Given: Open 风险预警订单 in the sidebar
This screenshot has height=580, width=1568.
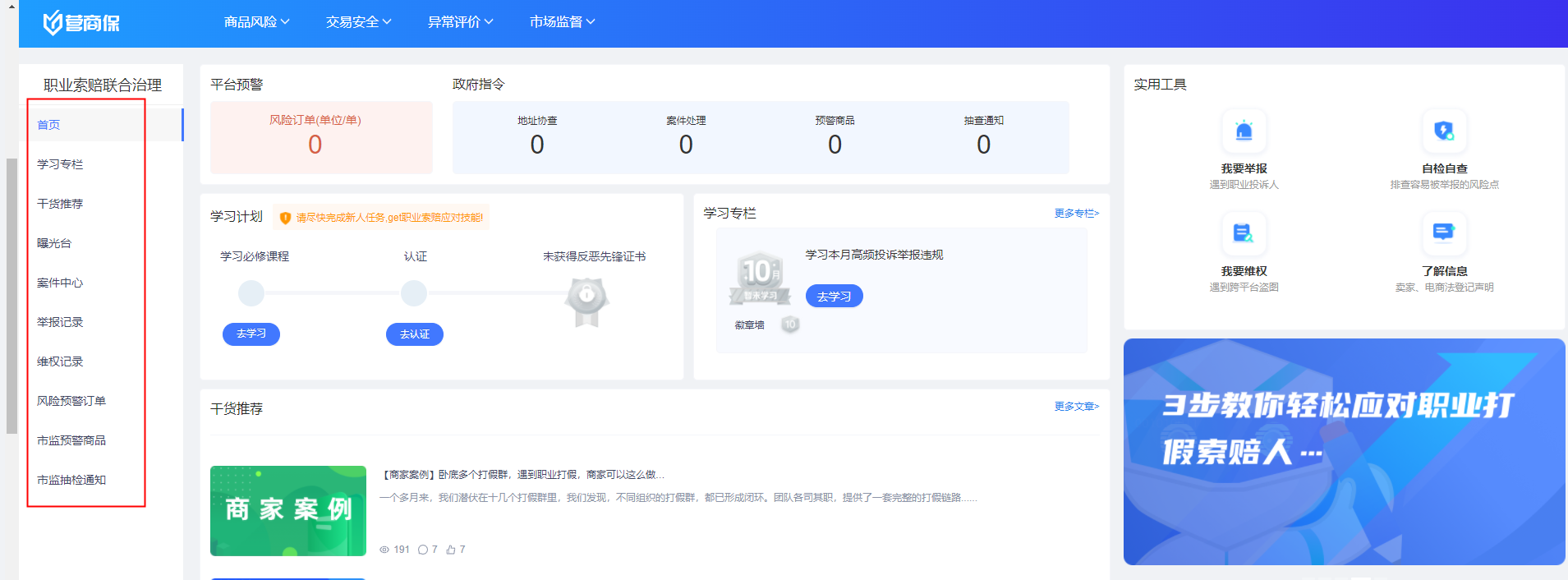Looking at the screenshot, I should [x=101, y=401].
